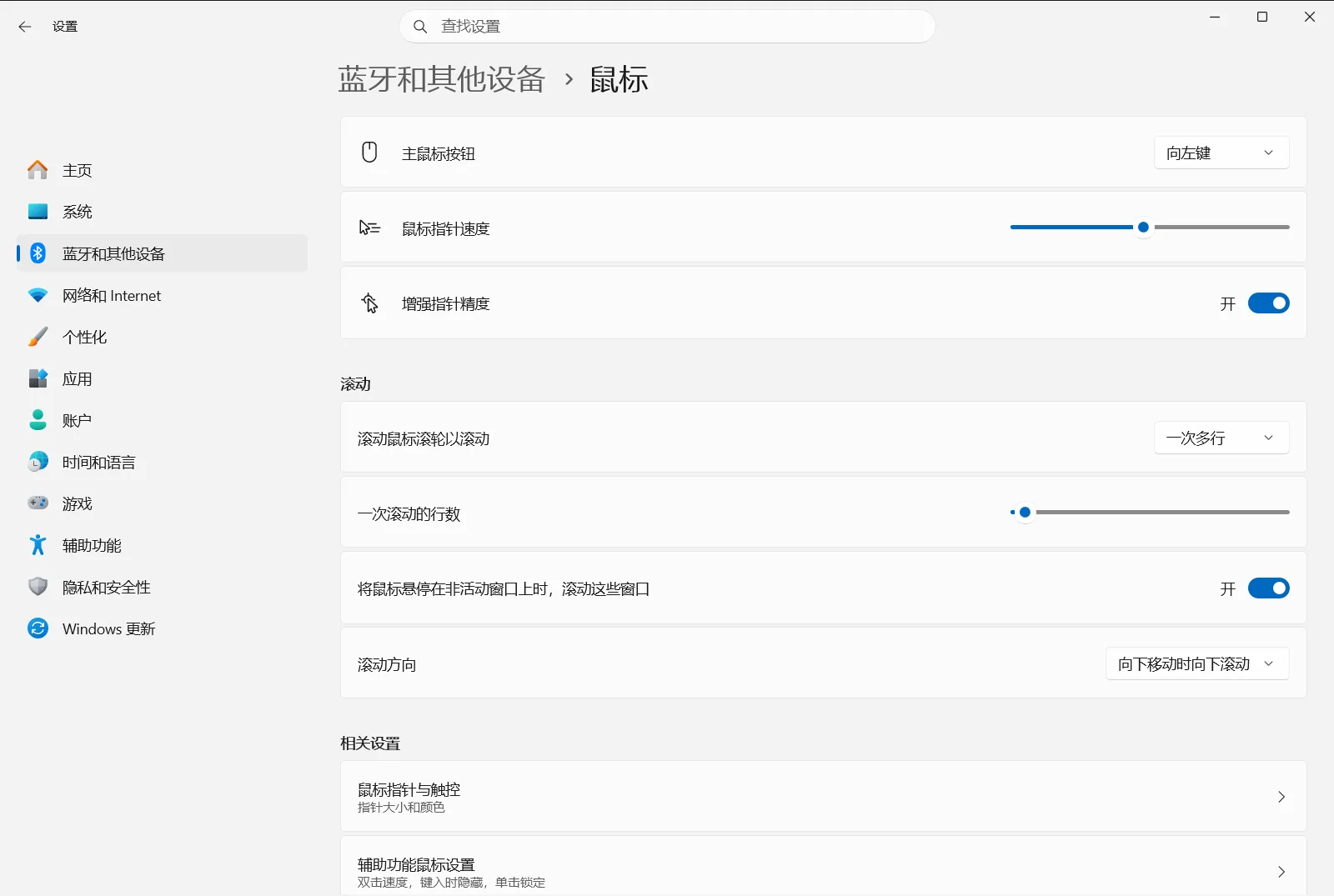Click the Accounts (账户) person icon
Screen dimensions: 1334x896
pyautogui.click(x=38, y=420)
